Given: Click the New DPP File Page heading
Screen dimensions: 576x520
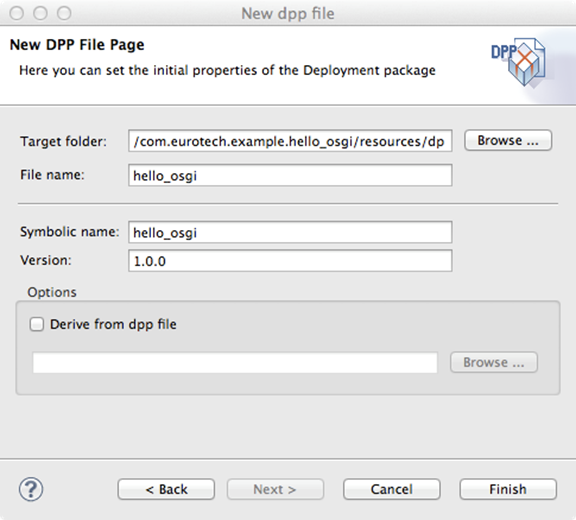Looking at the screenshot, I should (x=77, y=45).
